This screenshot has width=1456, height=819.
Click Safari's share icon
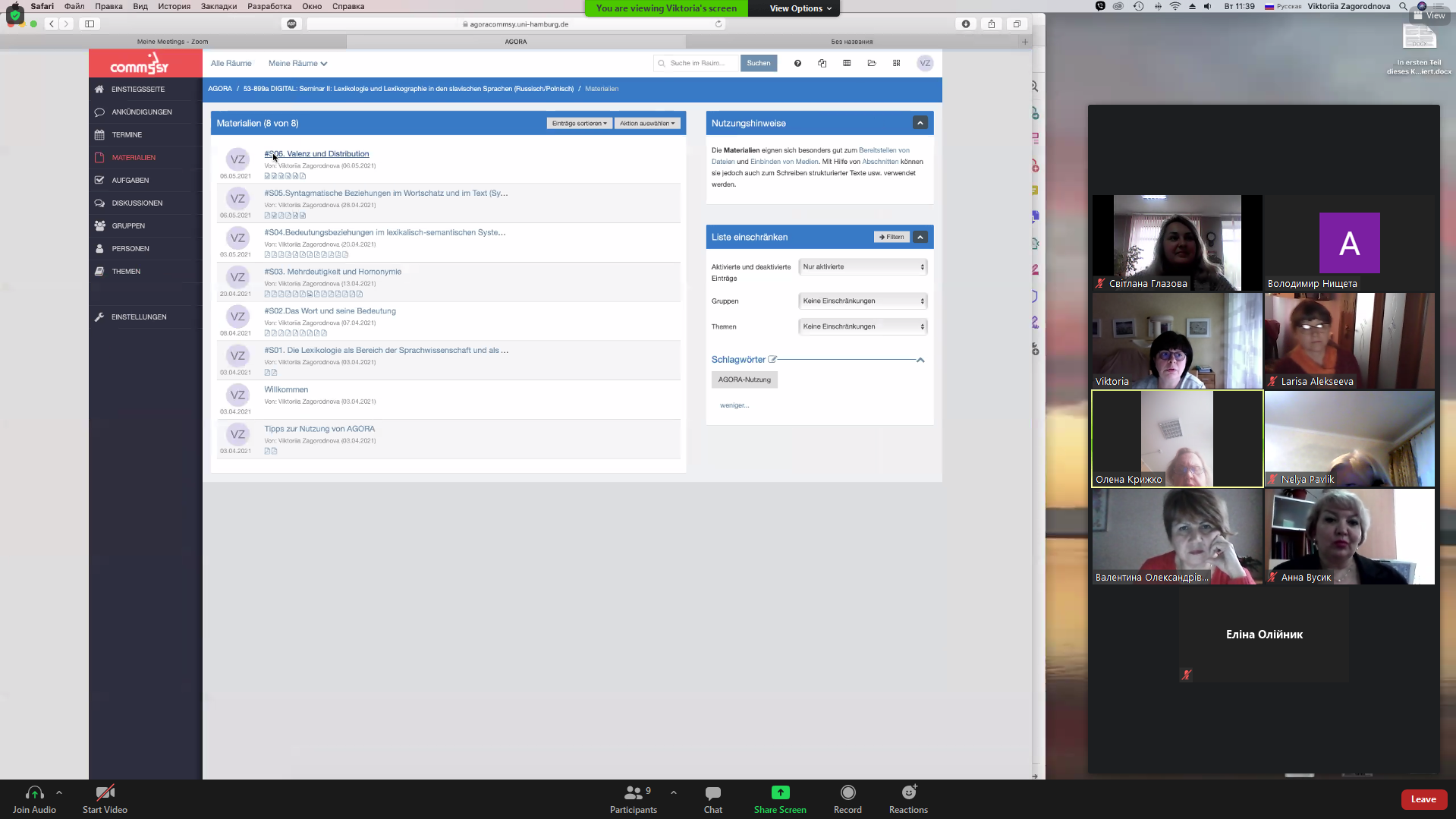point(991,24)
